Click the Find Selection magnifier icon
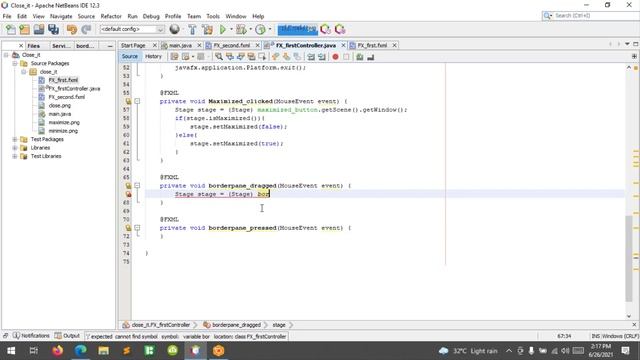The image size is (640, 360). pos(219,57)
